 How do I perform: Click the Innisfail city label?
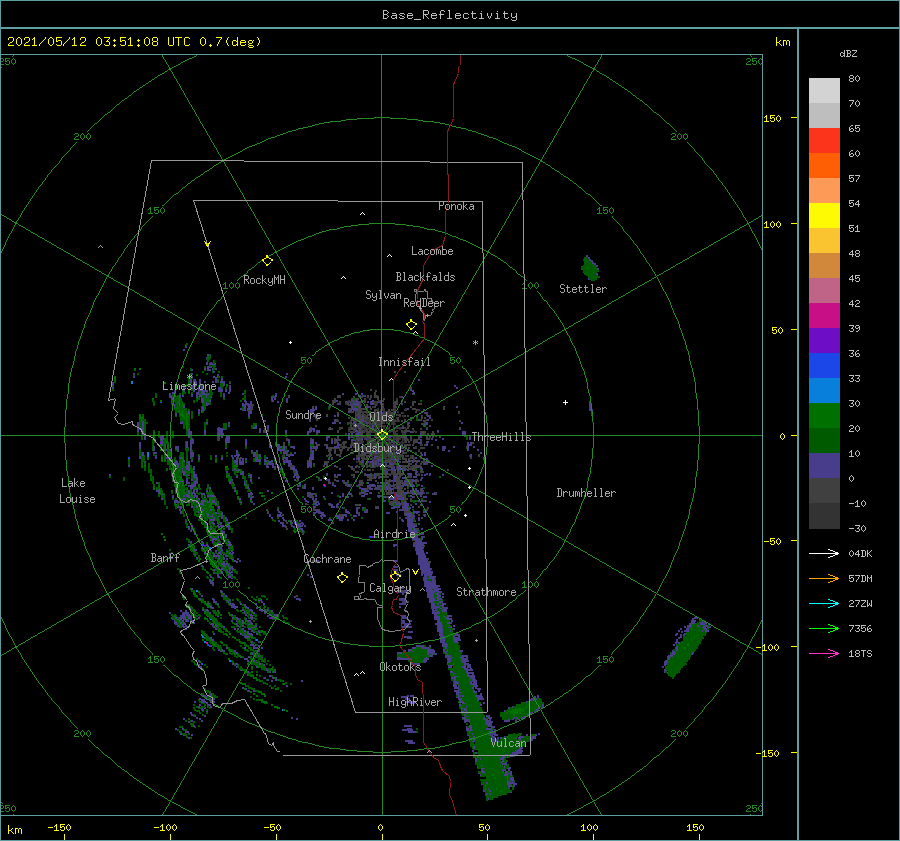coord(404,362)
